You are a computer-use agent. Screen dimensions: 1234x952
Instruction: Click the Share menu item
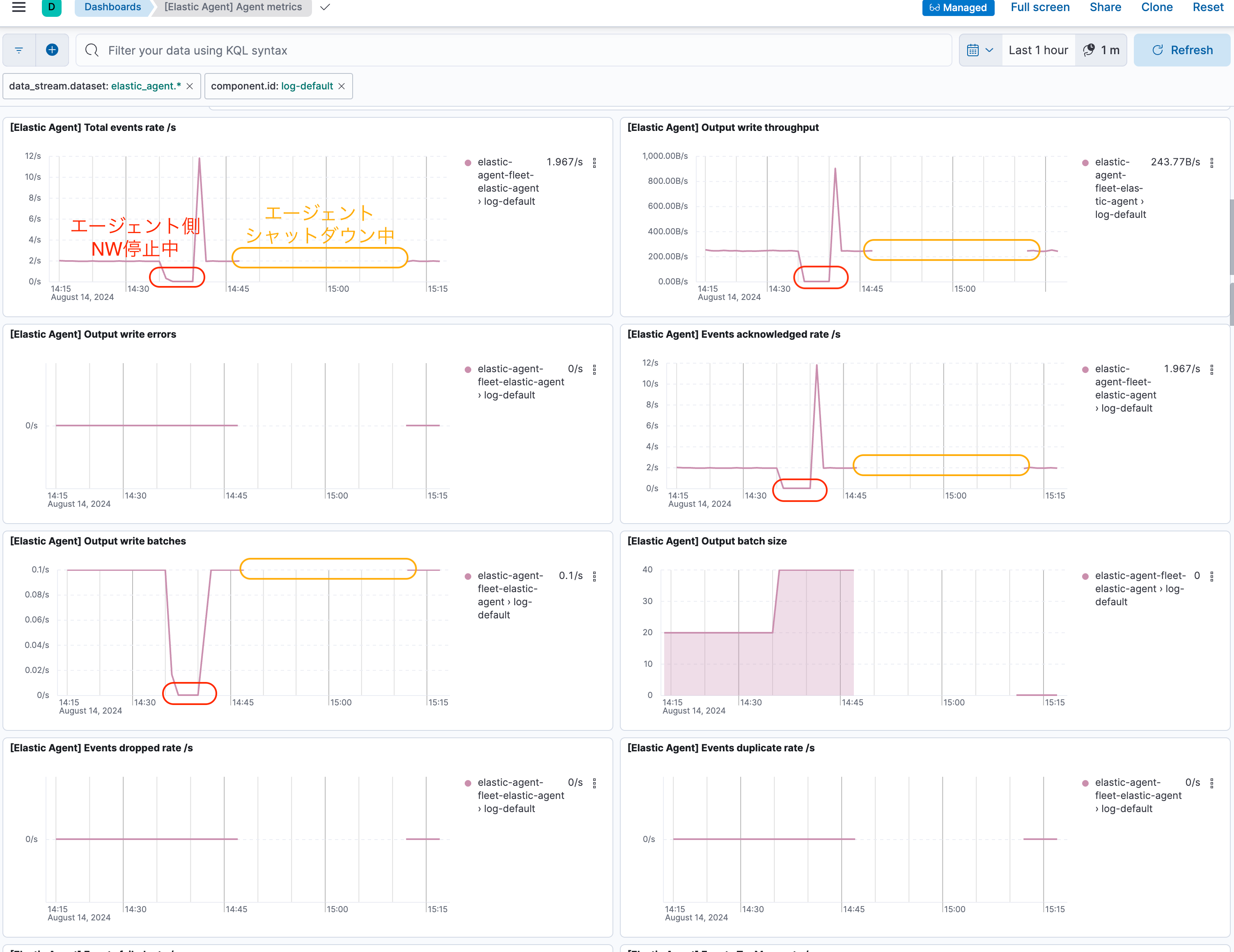pyautogui.click(x=1105, y=7)
